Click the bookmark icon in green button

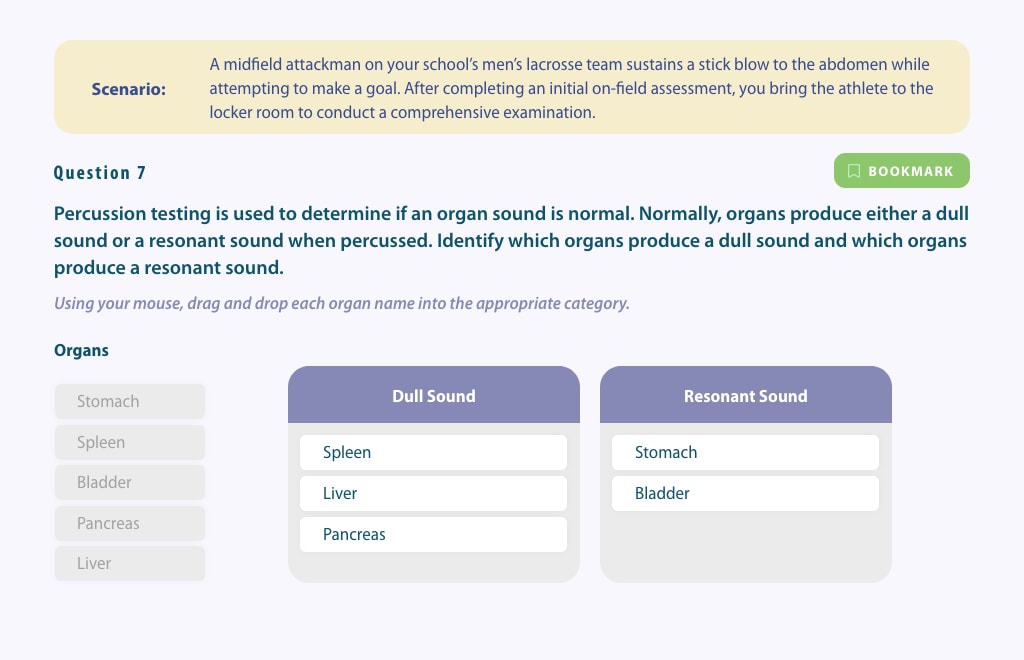[854, 171]
